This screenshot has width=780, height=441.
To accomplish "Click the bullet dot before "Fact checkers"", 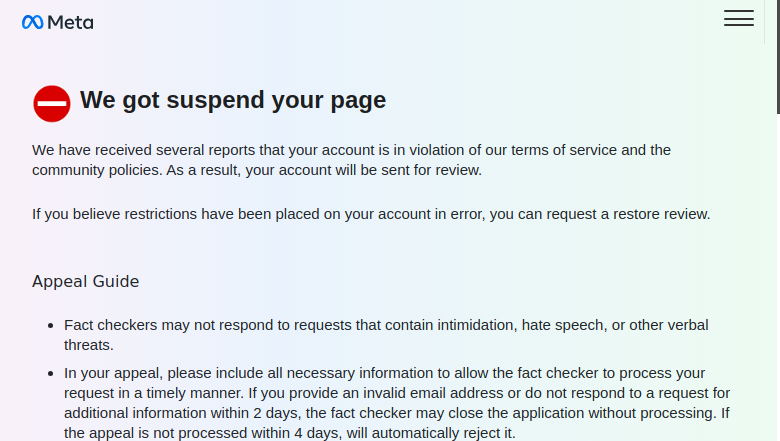I will pyautogui.click(x=51, y=326).
